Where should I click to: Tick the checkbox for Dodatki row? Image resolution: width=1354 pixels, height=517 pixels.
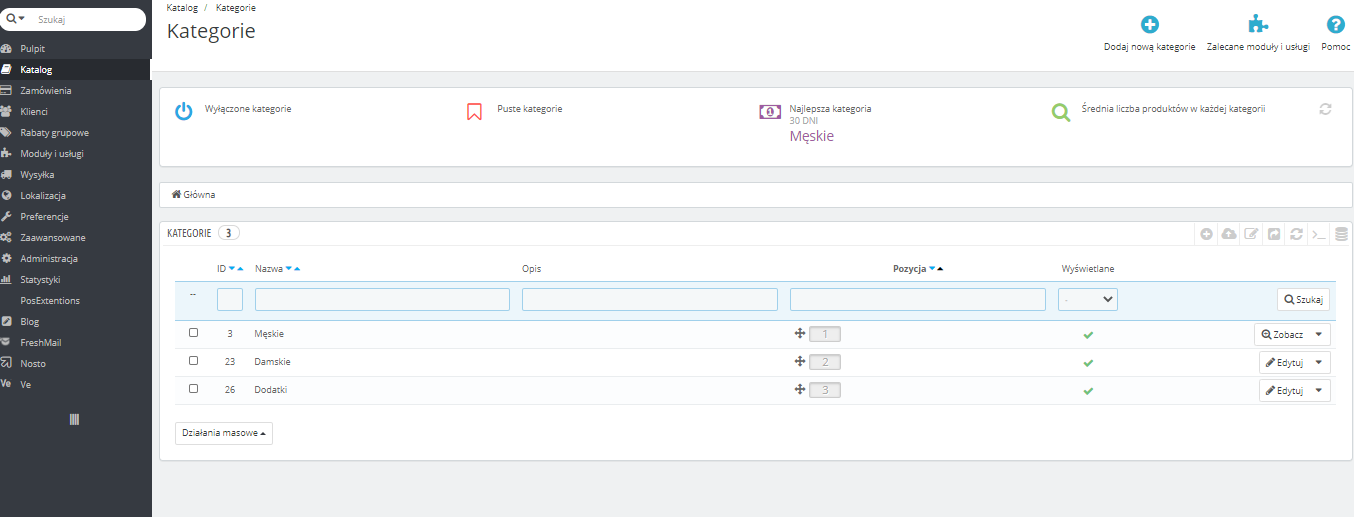click(x=194, y=389)
